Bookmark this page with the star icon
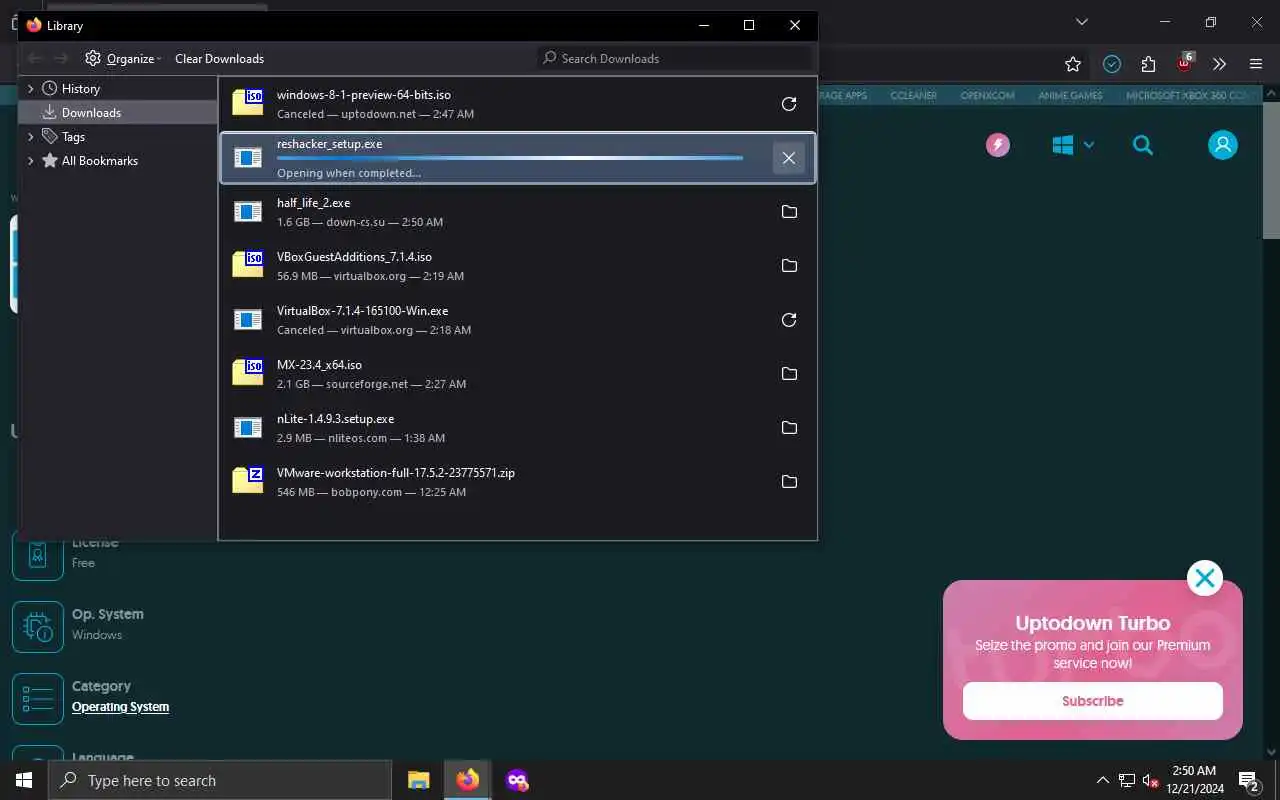Viewport: 1280px width, 800px height. 1073,64
